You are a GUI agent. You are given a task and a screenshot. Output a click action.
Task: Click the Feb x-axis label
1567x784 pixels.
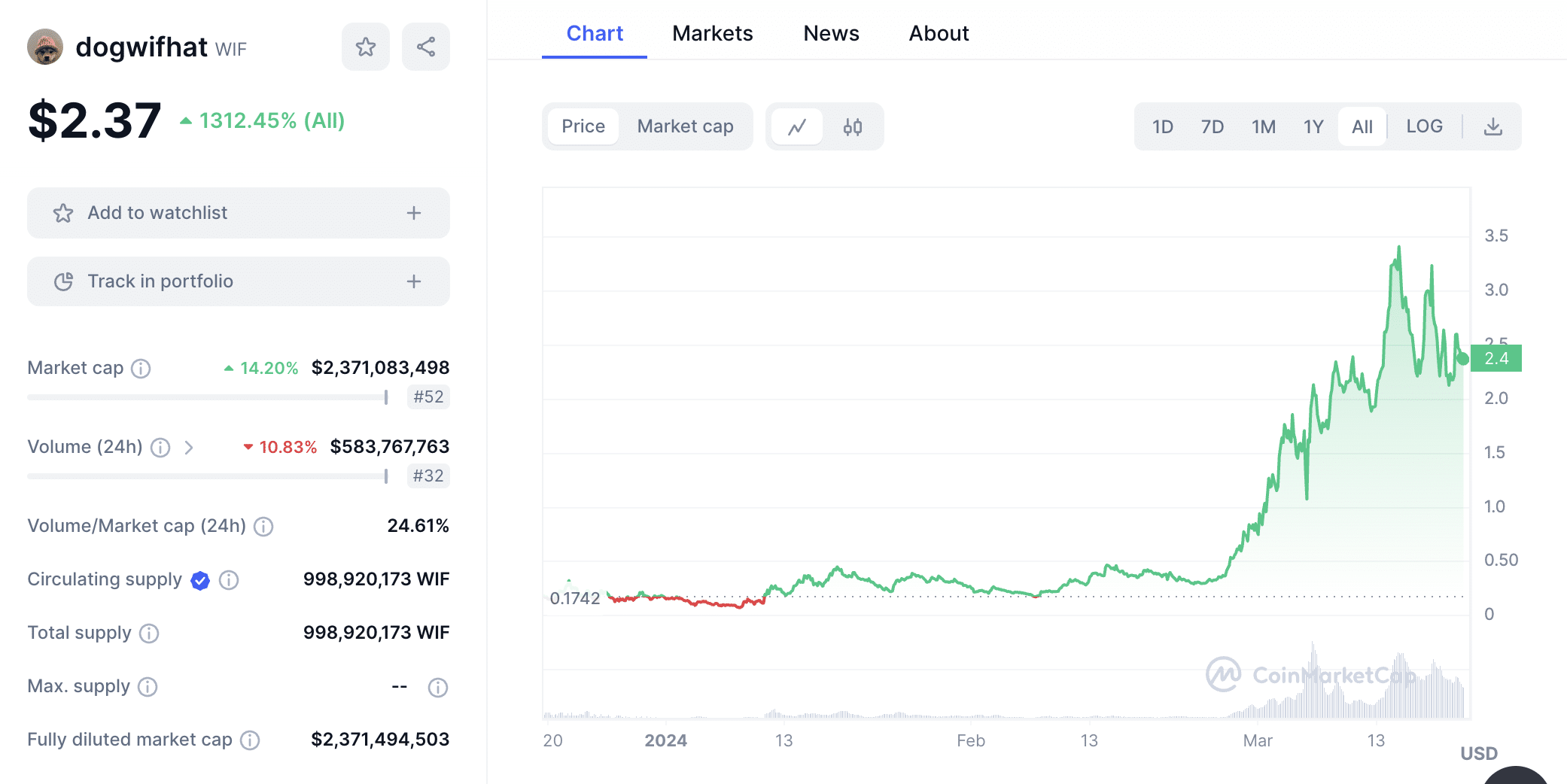pyautogui.click(x=971, y=740)
